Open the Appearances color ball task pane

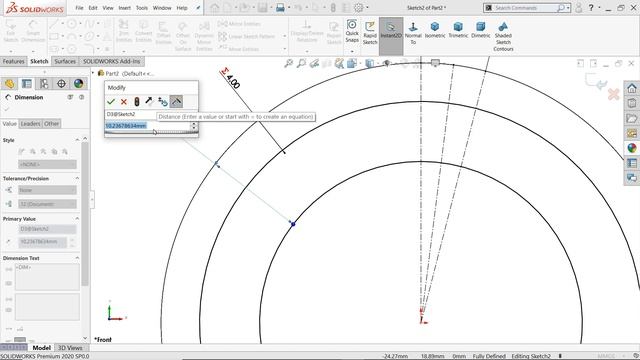(632, 148)
